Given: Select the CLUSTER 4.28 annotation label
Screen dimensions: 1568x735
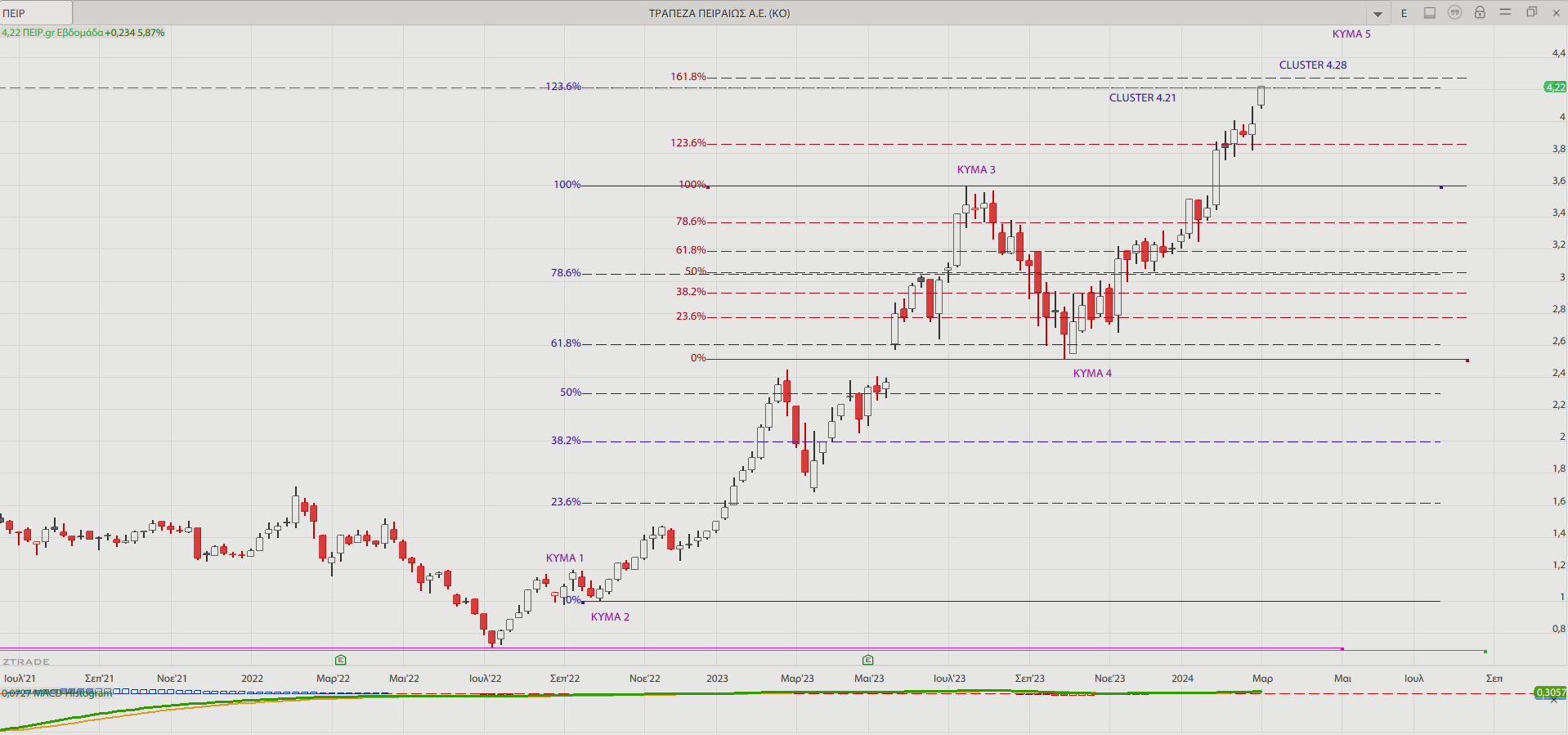Looking at the screenshot, I should click(x=1312, y=65).
